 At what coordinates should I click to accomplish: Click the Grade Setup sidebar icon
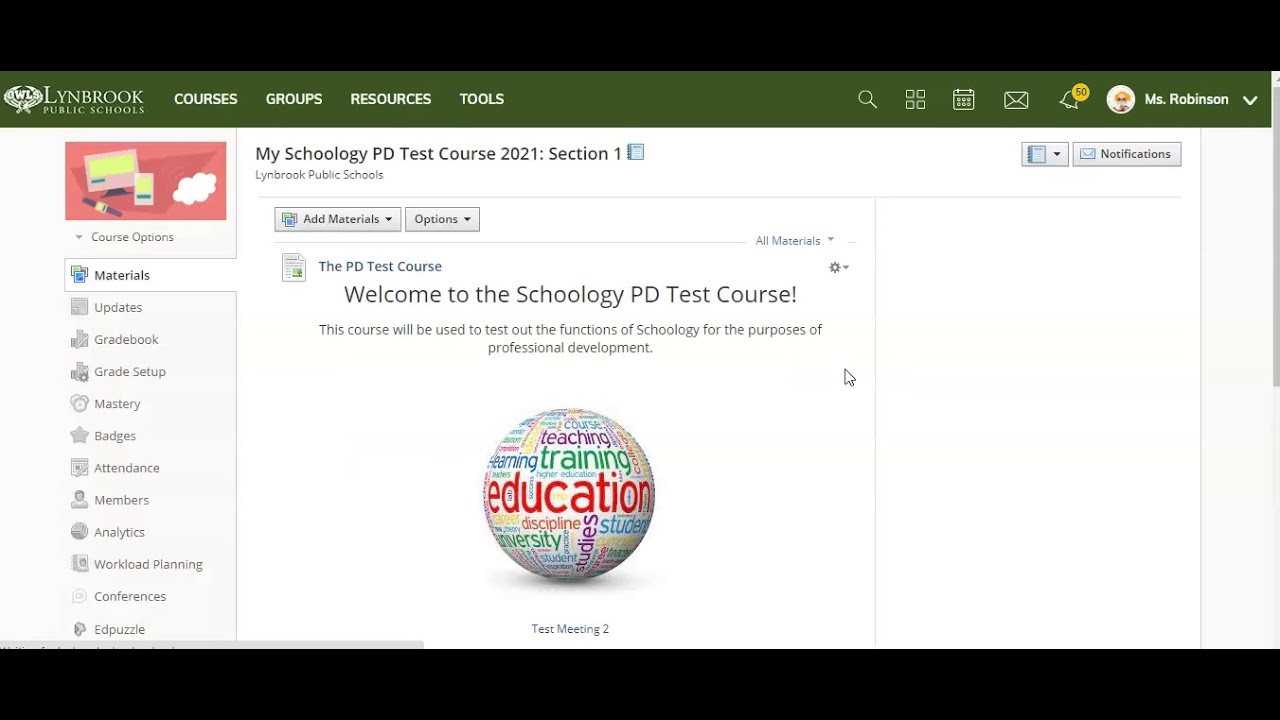pyautogui.click(x=80, y=371)
